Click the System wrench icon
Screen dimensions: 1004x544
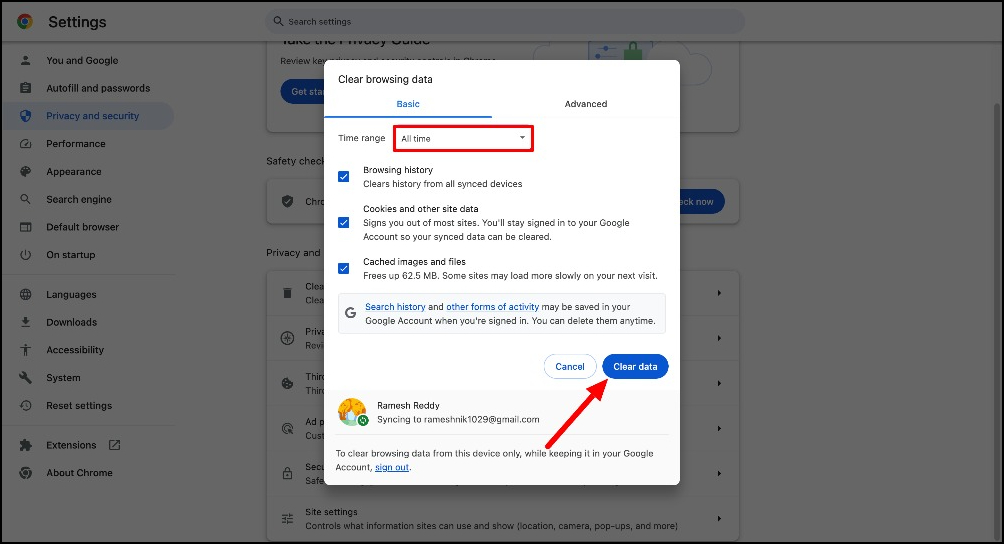click(x=26, y=378)
